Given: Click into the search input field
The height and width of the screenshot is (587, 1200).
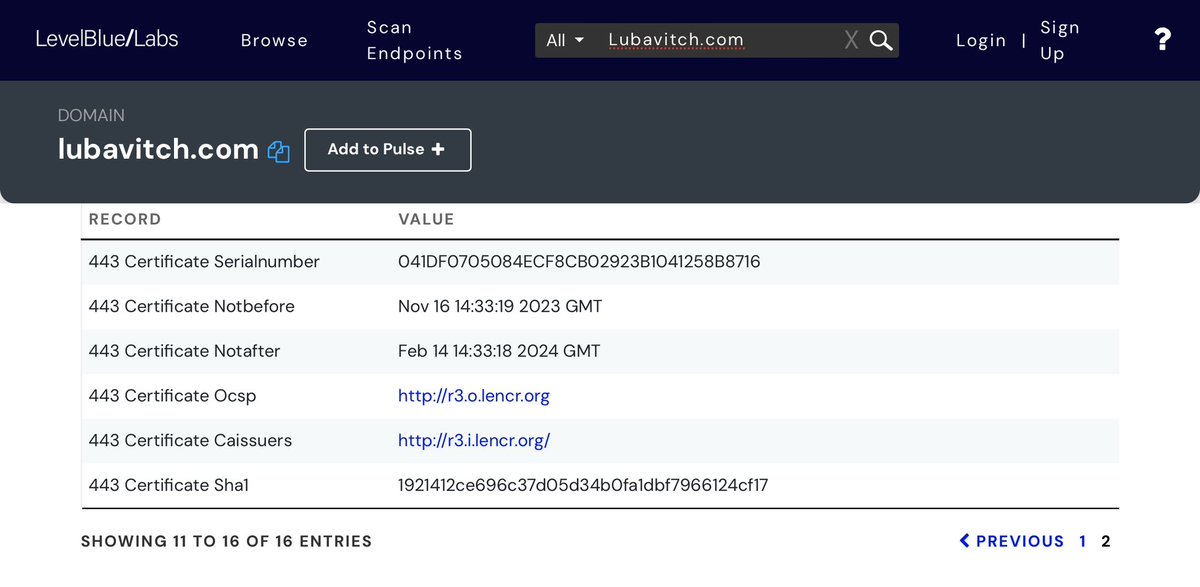Looking at the screenshot, I should point(720,40).
